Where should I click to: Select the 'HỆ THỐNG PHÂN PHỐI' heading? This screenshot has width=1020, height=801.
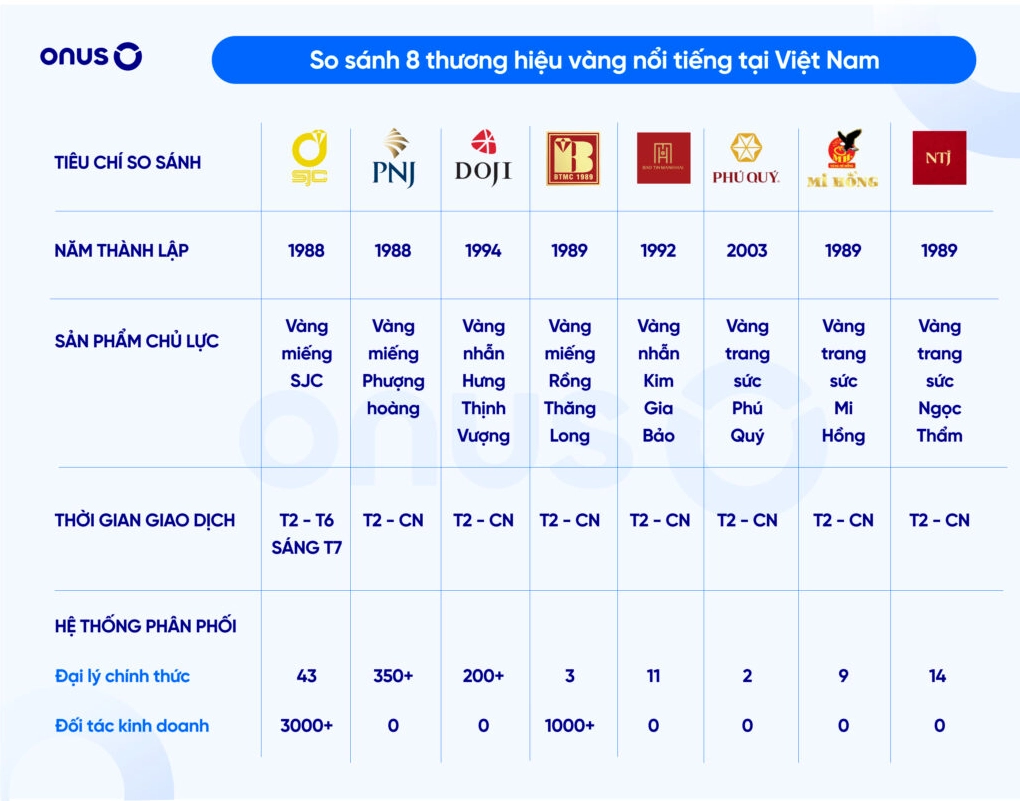click(x=145, y=627)
